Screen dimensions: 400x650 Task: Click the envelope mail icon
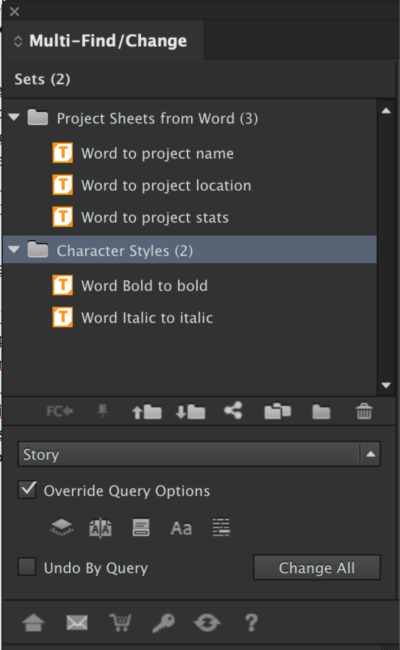pos(77,623)
